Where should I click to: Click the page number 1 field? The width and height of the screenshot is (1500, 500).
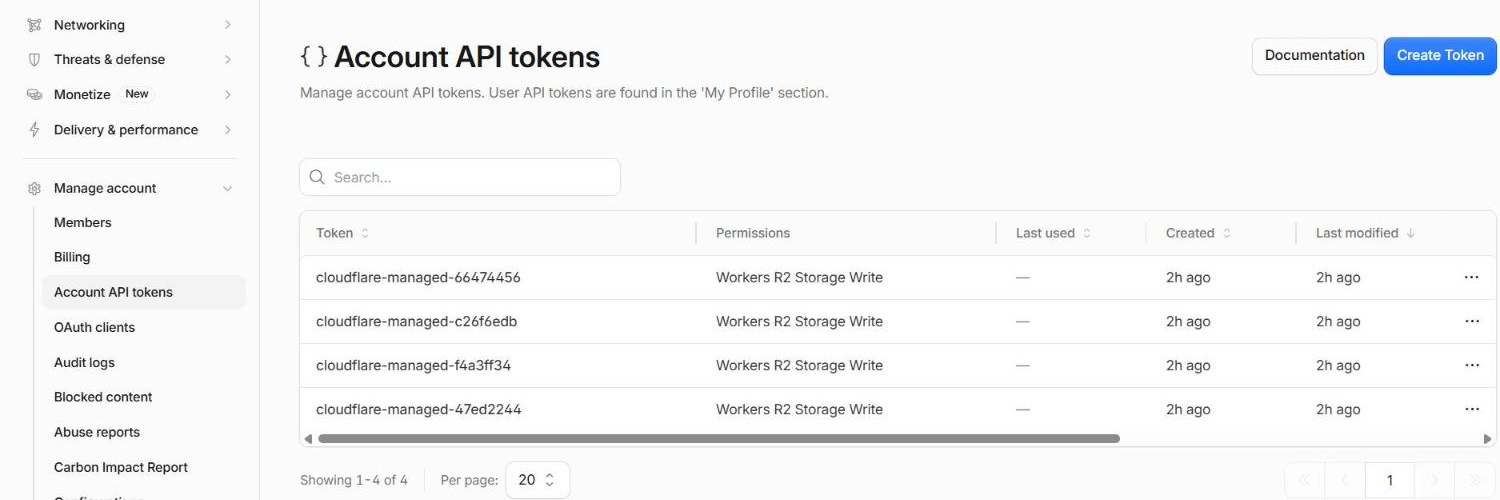tap(1389, 480)
